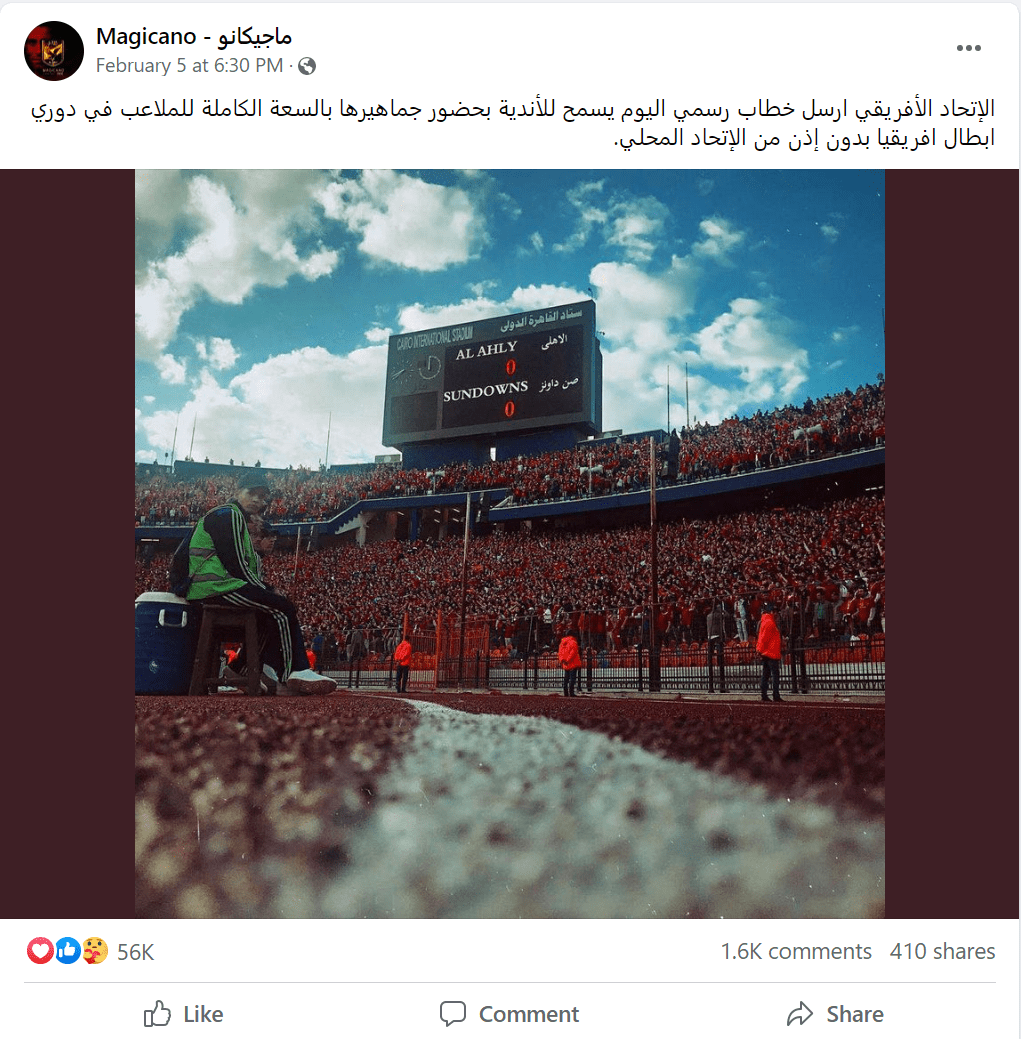This screenshot has height=1039, width=1021.
Task: Show the 1.6K comments
Action: pyautogui.click(x=796, y=951)
